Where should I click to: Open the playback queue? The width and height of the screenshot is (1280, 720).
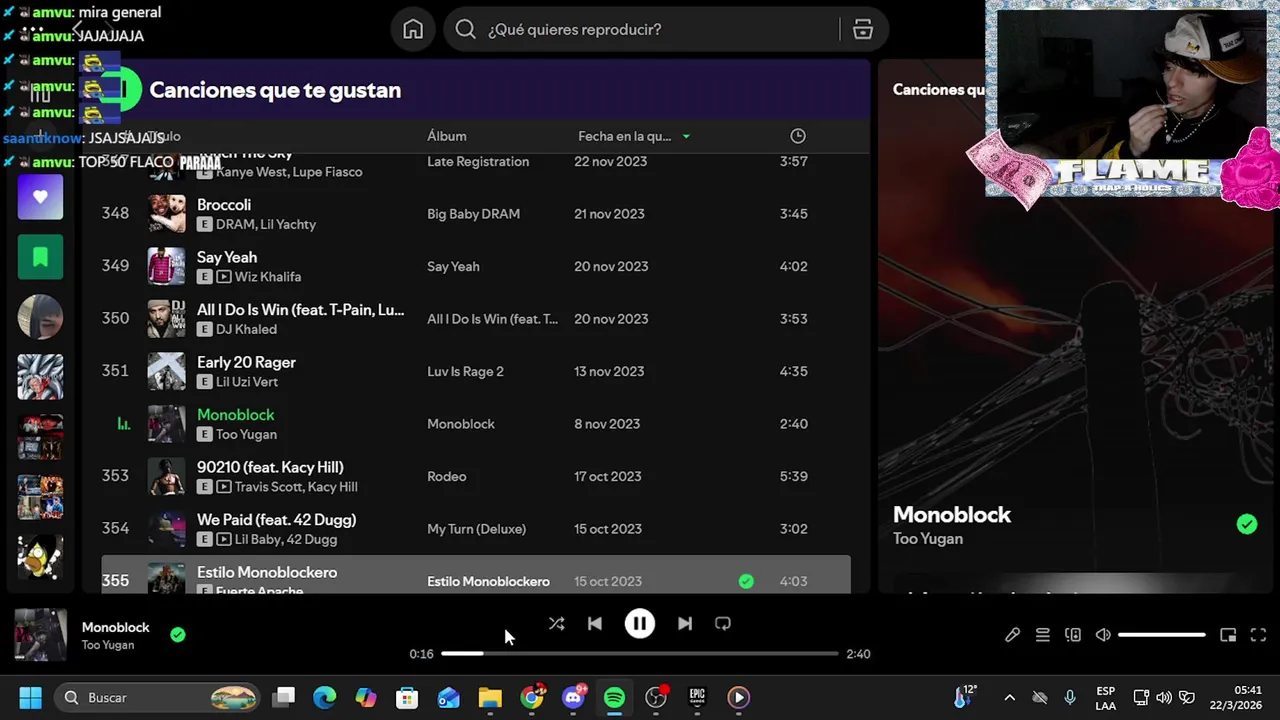(x=1043, y=635)
